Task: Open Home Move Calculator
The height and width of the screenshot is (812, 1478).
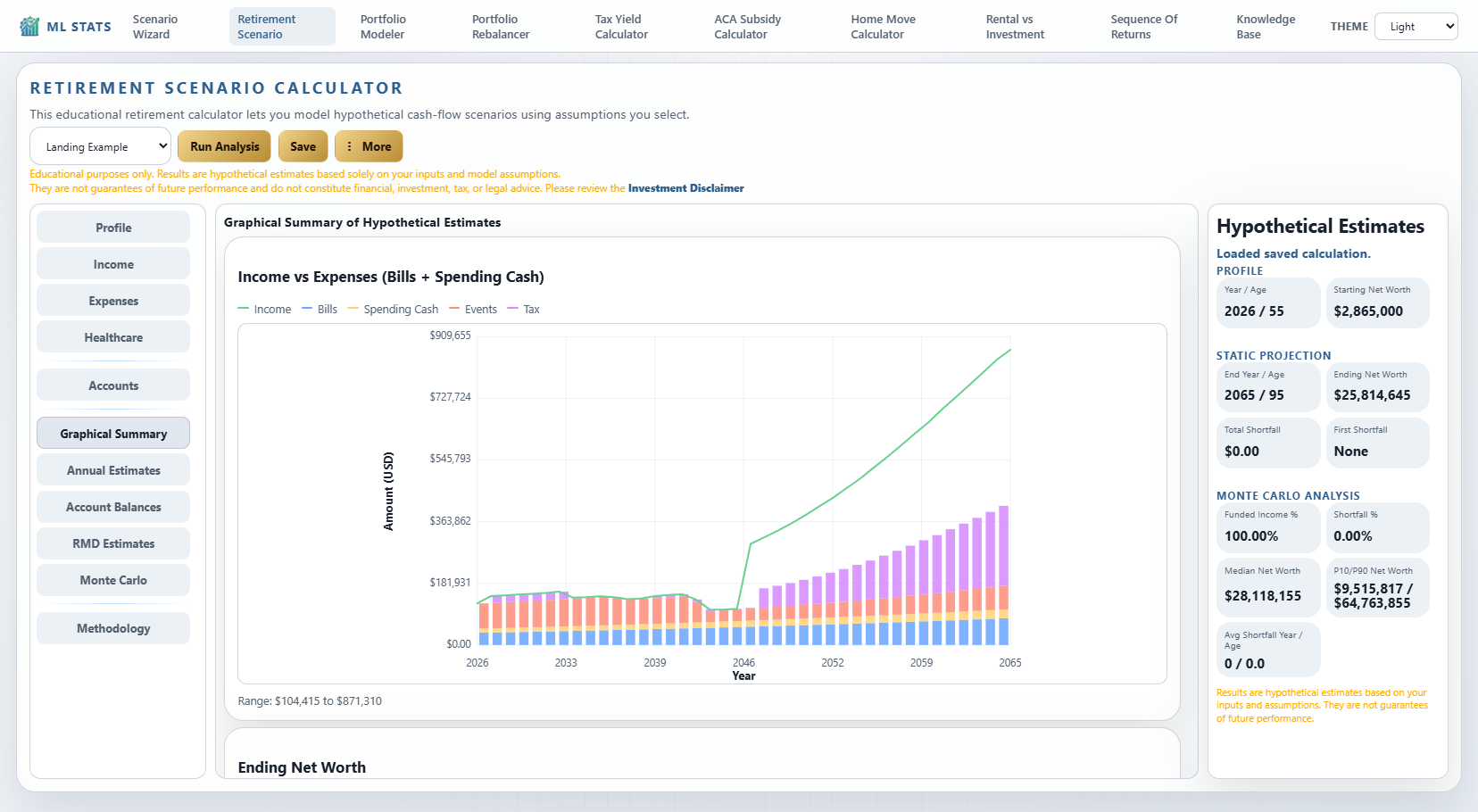Action: (x=883, y=27)
